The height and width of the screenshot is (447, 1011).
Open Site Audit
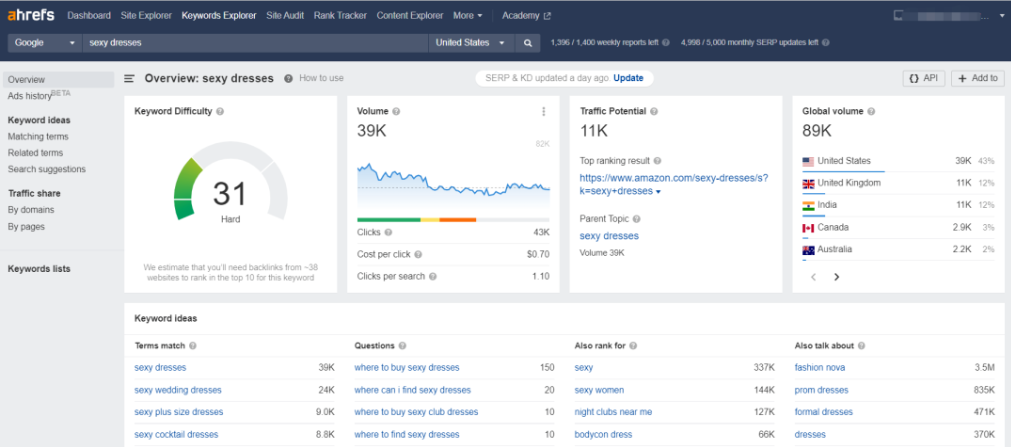tap(285, 15)
